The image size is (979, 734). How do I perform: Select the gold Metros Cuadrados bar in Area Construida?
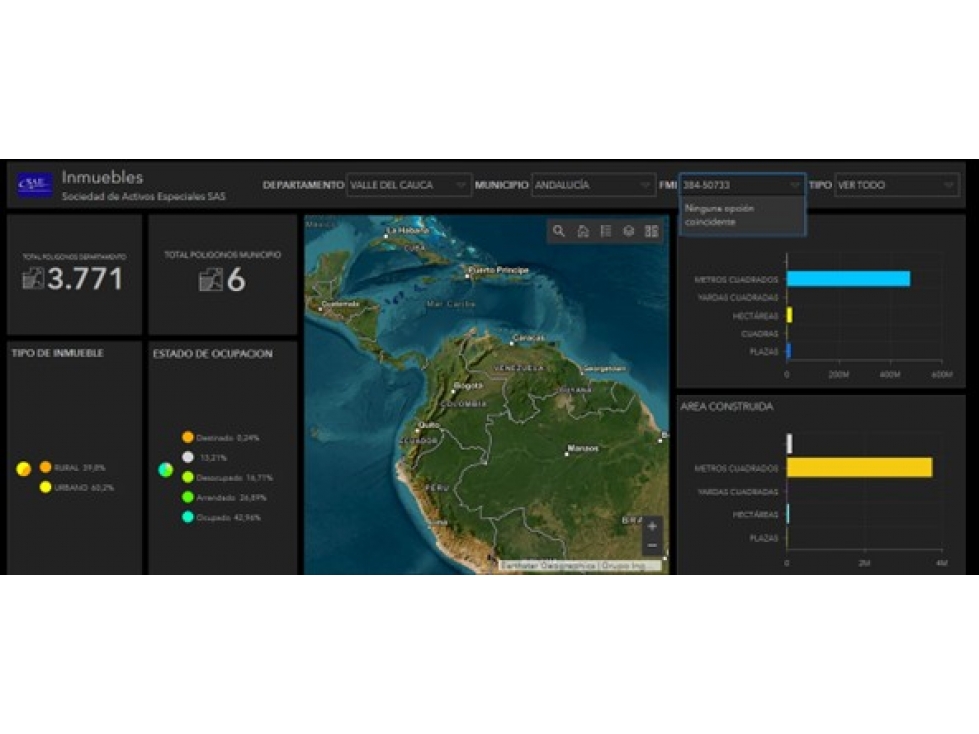pyautogui.click(x=860, y=467)
